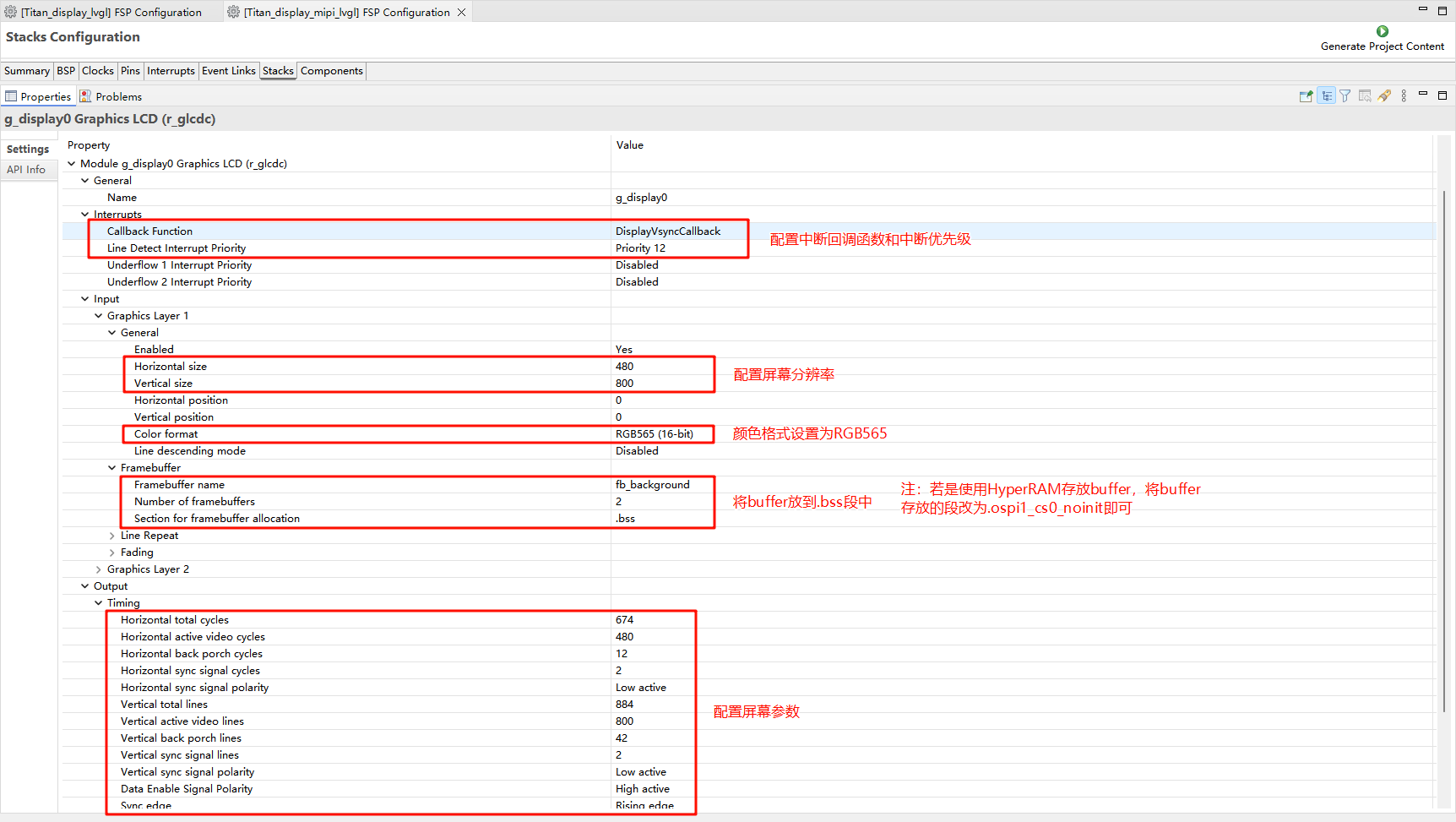
Task: Pin the Properties view to the selection
Action: click(1306, 96)
